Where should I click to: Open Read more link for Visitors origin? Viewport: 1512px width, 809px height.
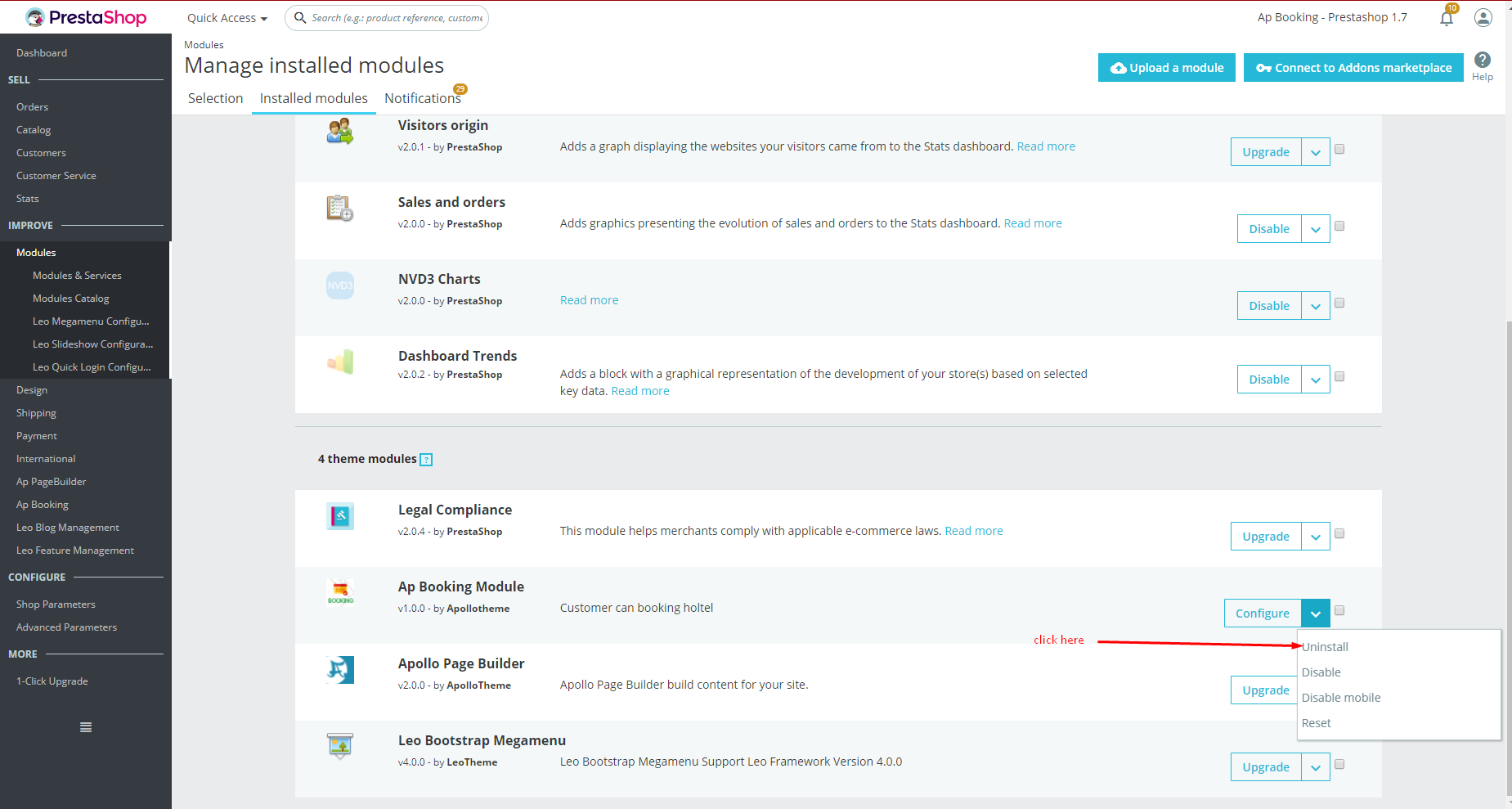[x=1046, y=146]
